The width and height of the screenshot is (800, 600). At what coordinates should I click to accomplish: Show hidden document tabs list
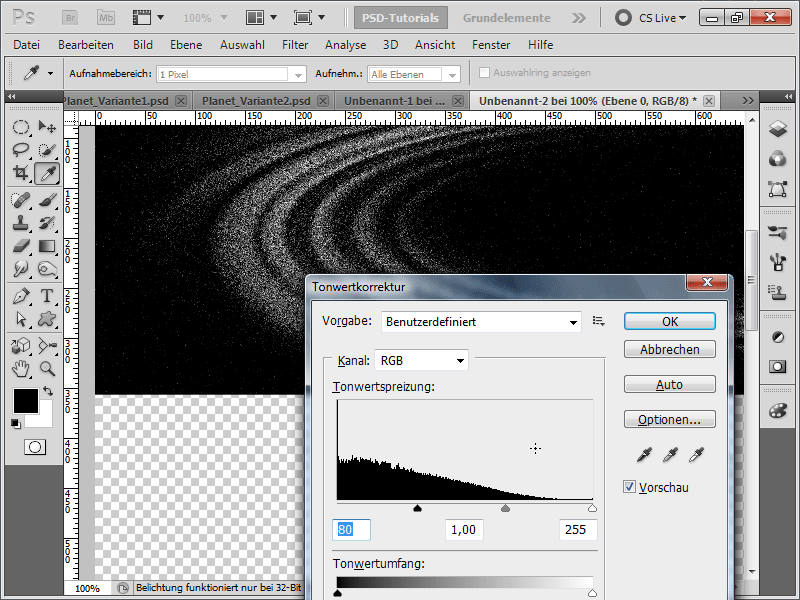(748, 101)
